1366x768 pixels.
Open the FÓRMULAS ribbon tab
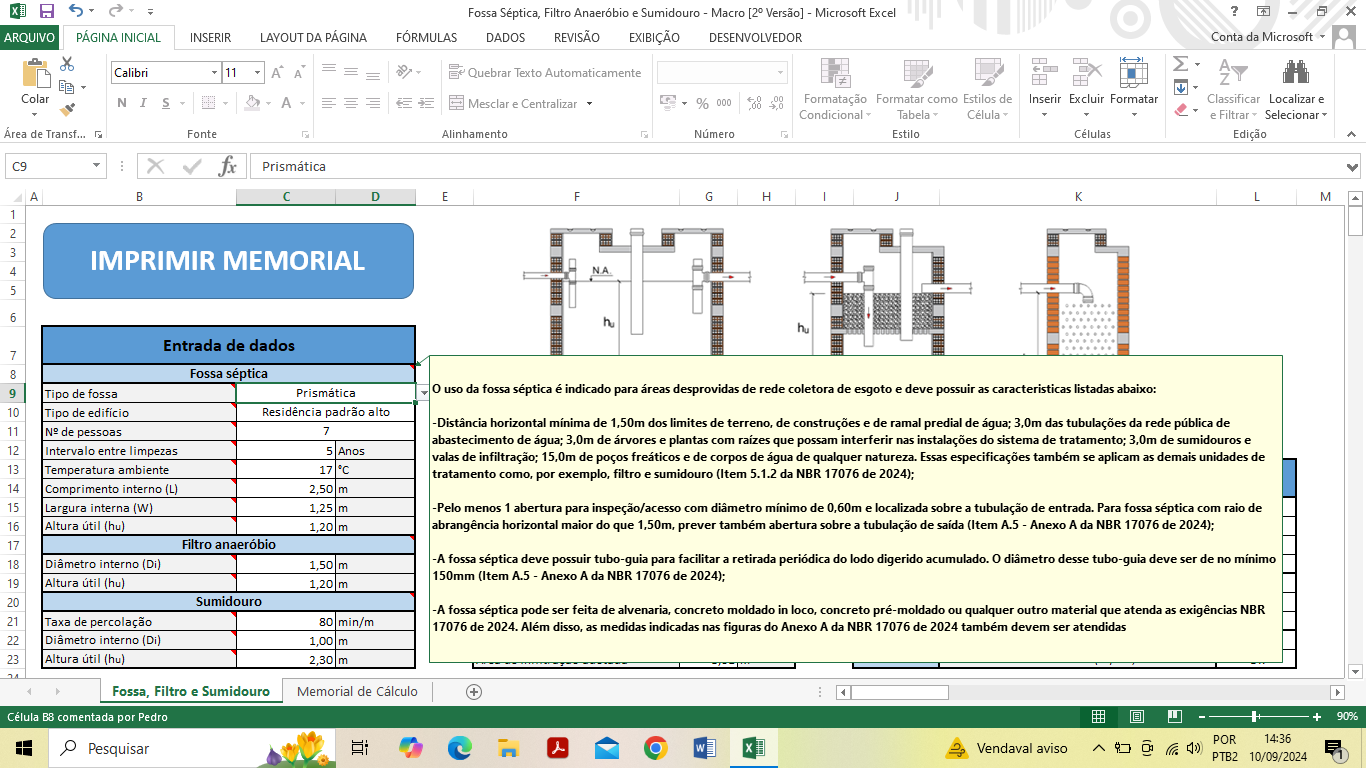pos(426,38)
